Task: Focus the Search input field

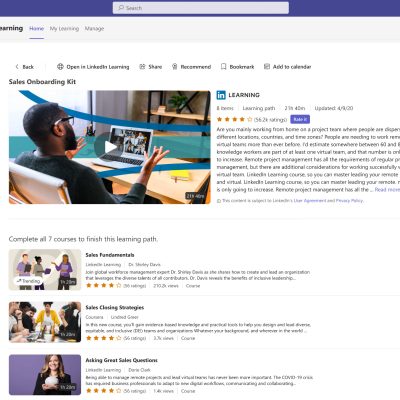Action: pyautogui.click(x=201, y=8)
